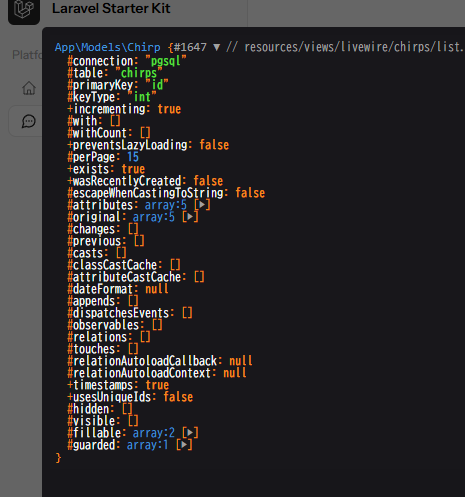Click the escapeWhenCastingToString false value
Screen dimensions: 465x497
[250, 193]
